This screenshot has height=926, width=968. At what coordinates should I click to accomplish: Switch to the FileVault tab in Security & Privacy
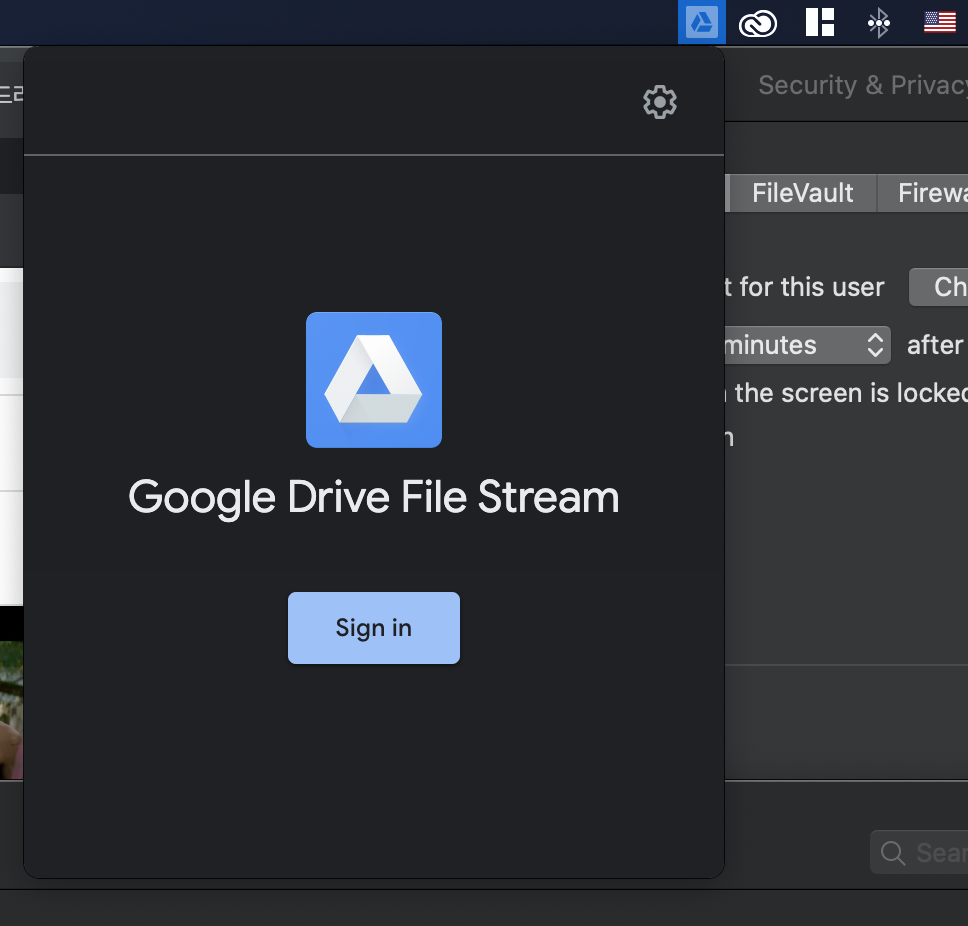pyautogui.click(x=803, y=193)
